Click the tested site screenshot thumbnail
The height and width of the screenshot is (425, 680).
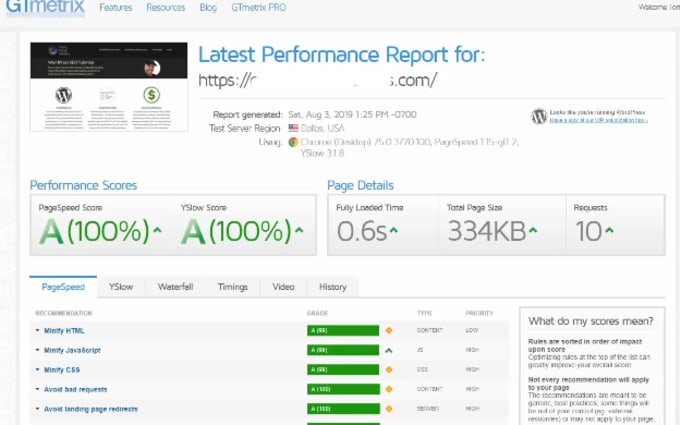click(x=109, y=86)
